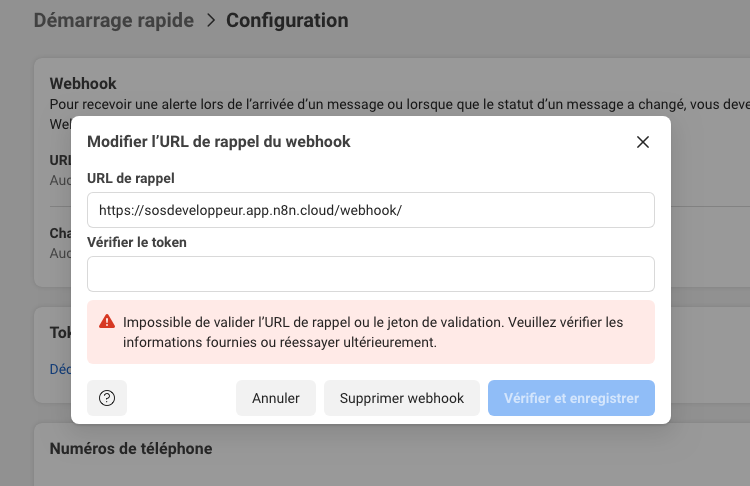Image resolution: width=750 pixels, height=486 pixels.
Task: Click the validation error message text
Action: (372, 332)
